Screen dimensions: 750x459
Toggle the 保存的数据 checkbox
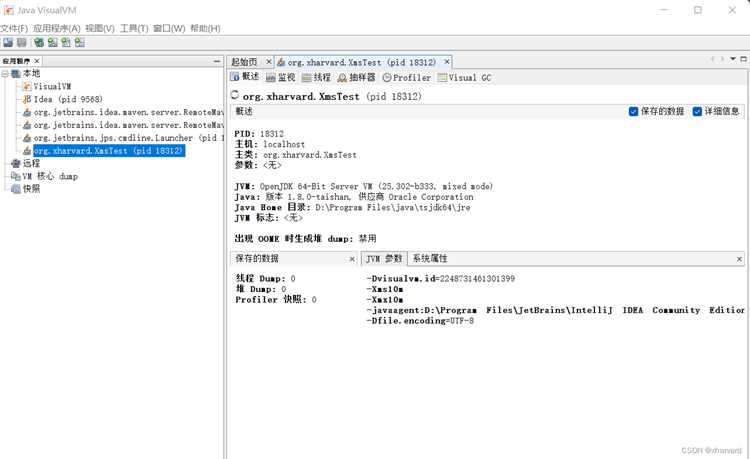coord(633,111)
